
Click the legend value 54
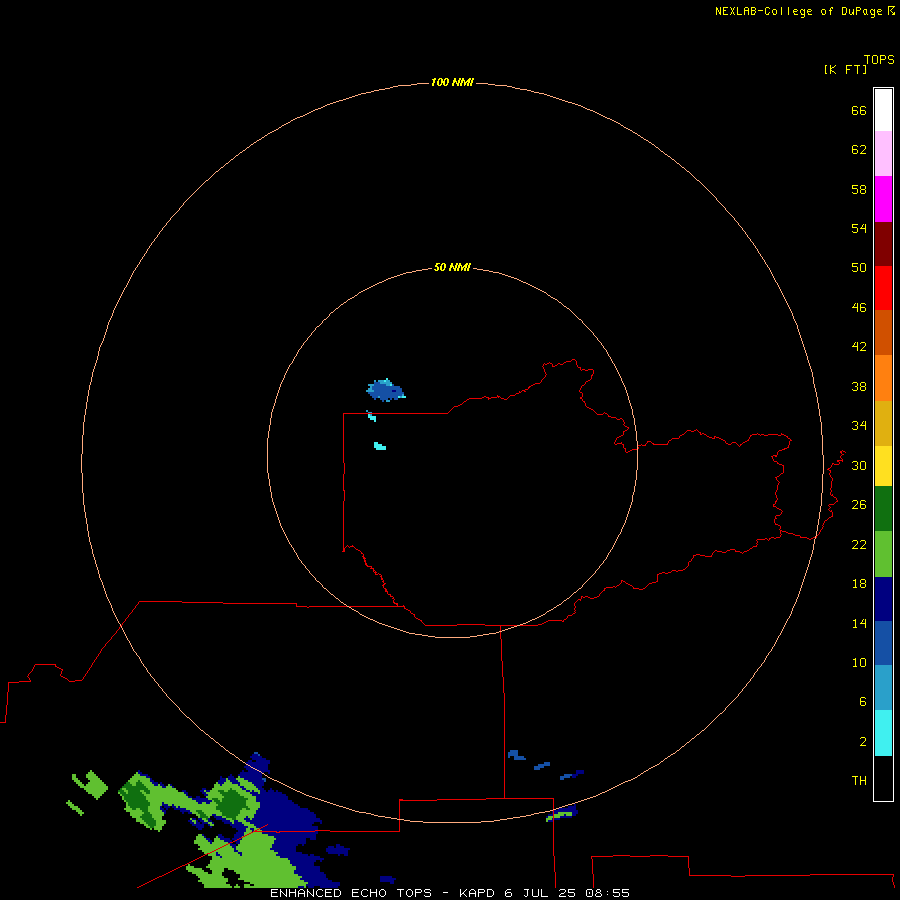pyautogui.click(x=859, y=228)
